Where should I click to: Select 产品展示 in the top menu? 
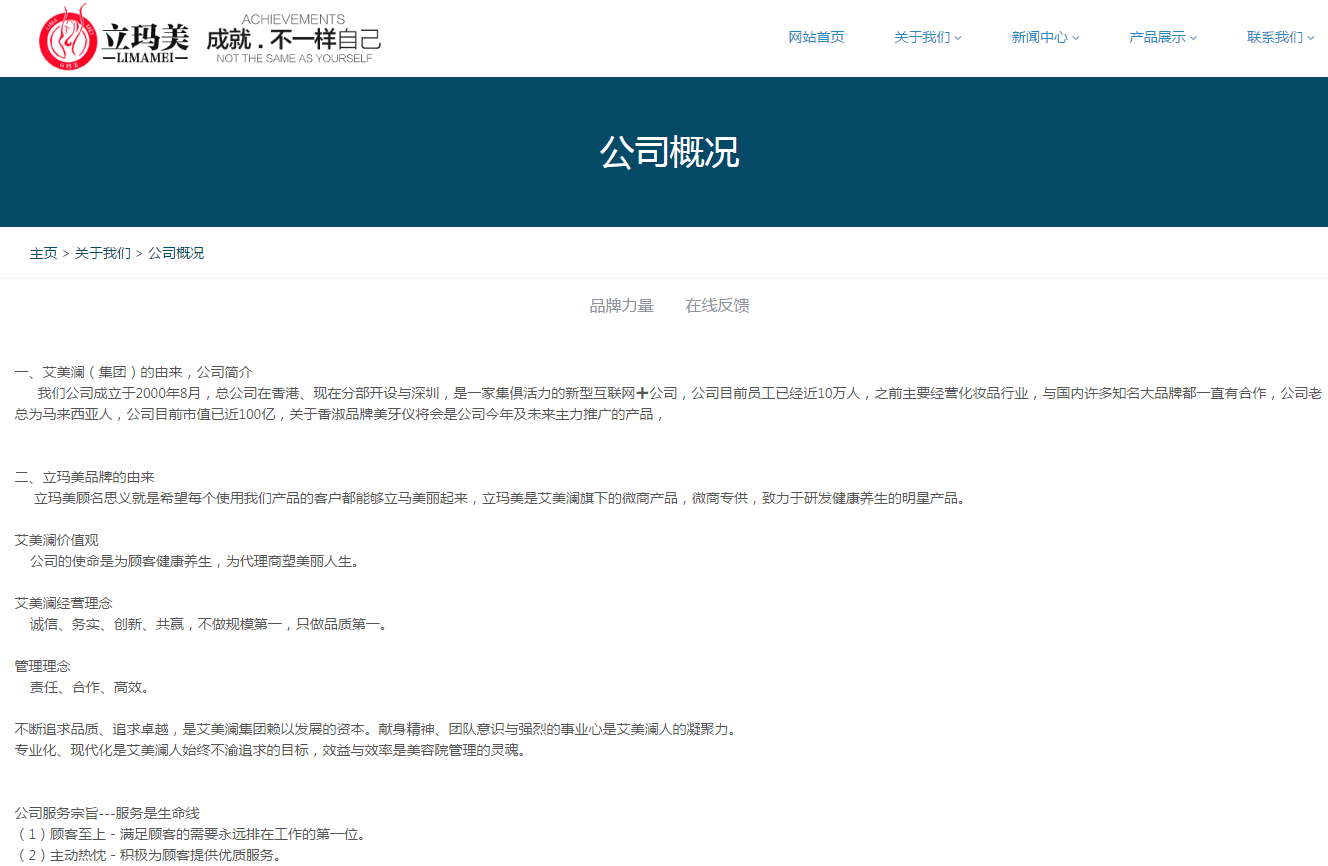point(1157,37)
